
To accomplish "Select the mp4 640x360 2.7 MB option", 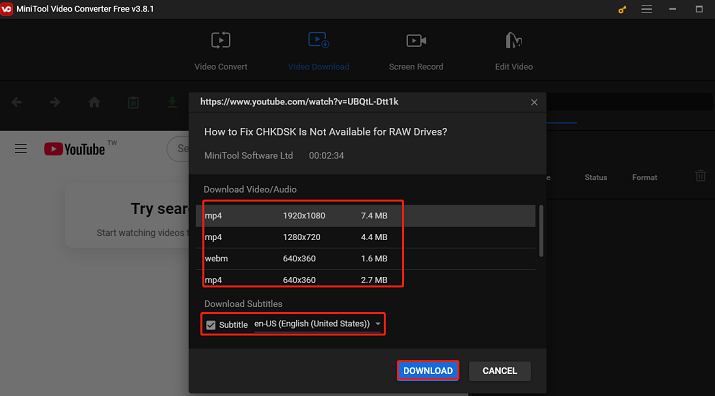I will (x=365, y=280).
